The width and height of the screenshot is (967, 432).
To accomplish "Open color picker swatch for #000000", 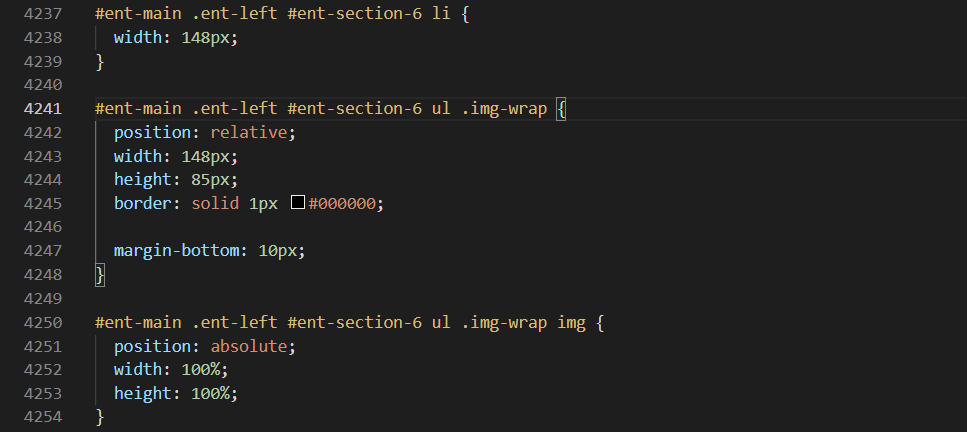I will tap(298, 202).
